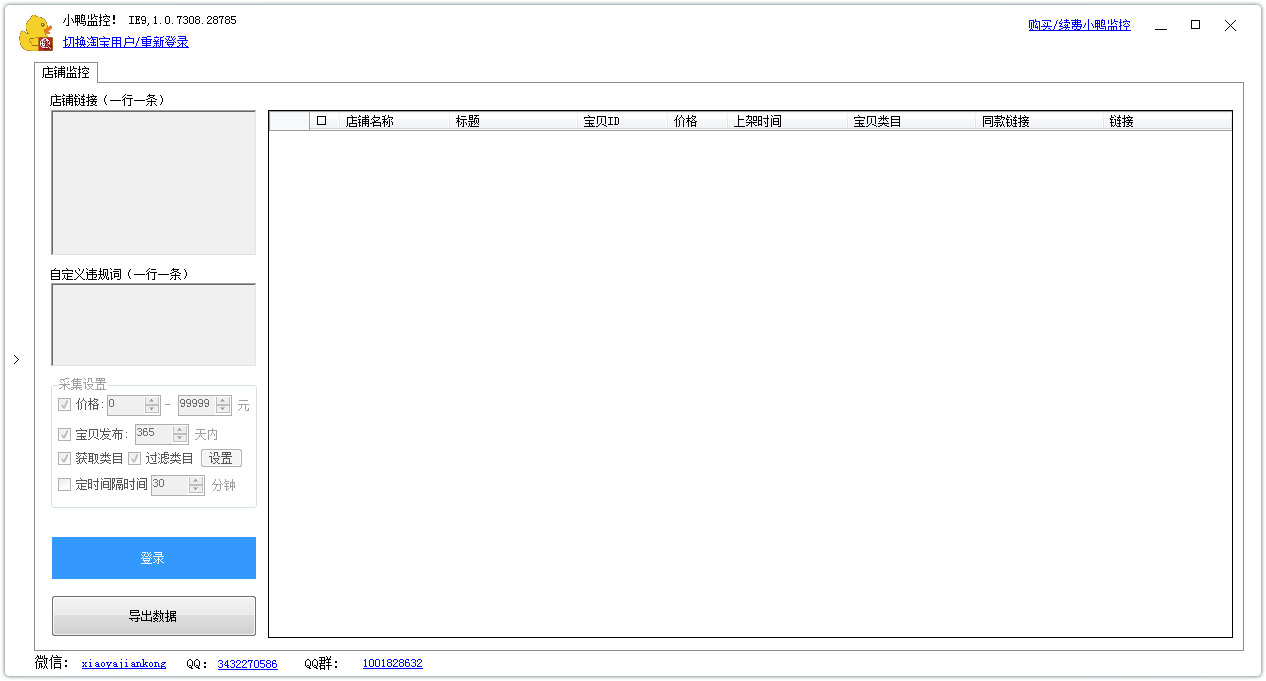Open QQ群 link 1001828632
Viewport: 1266px width, 681px height.
coord(392,664)
